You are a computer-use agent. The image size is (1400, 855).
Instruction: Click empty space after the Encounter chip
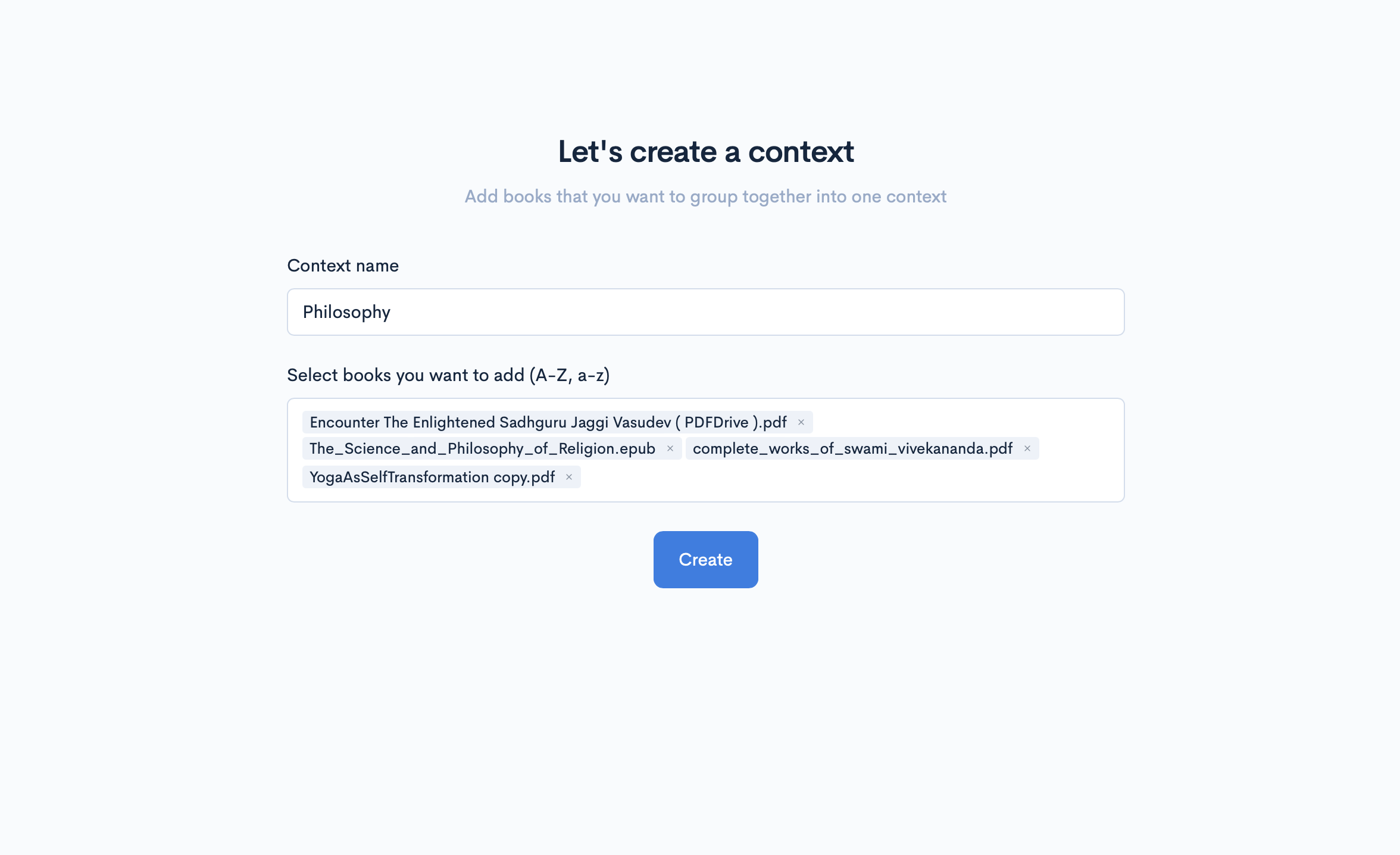[x=964, y=422]
